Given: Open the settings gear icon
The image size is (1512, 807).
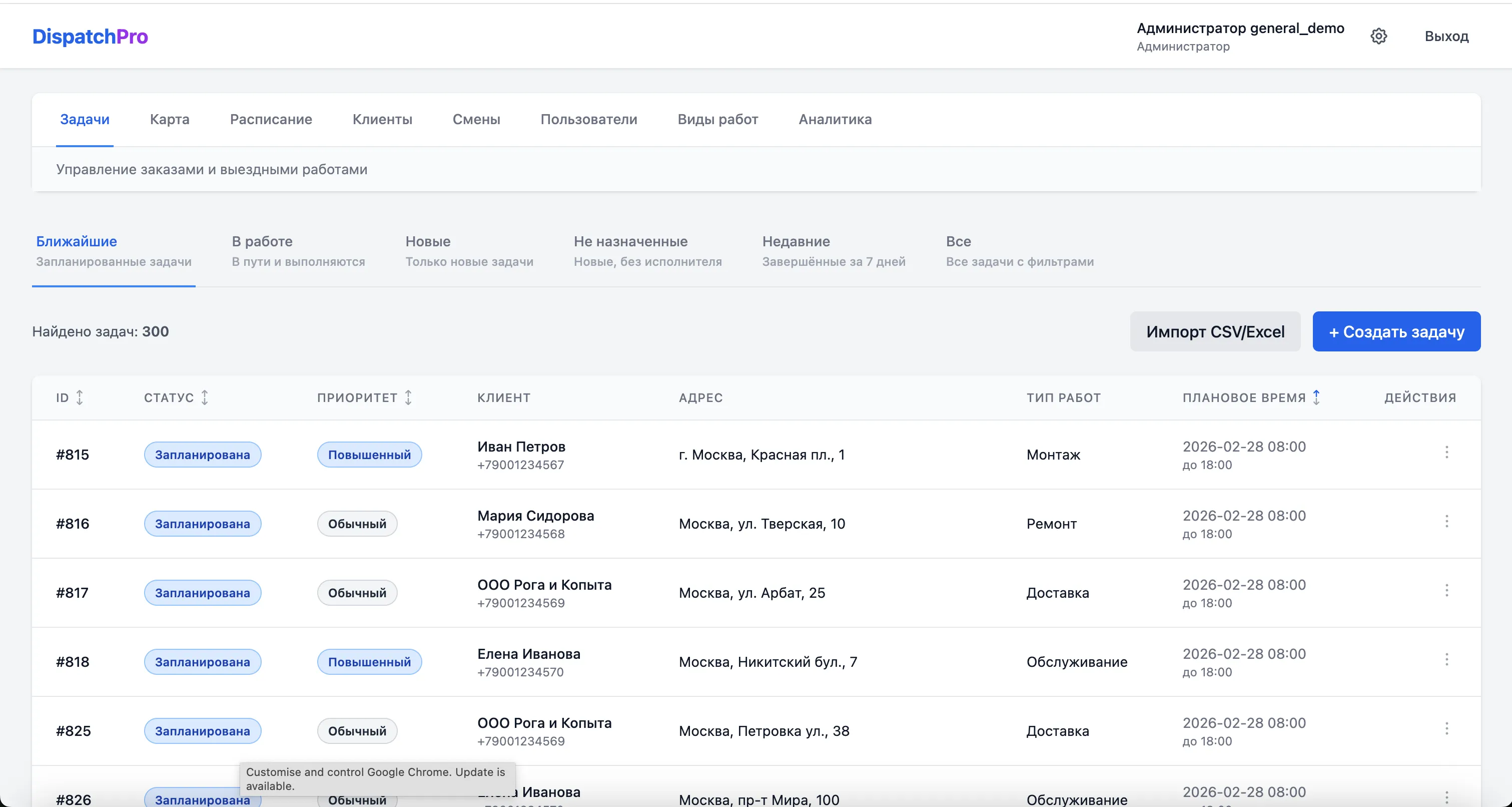Looking at the screenshot, I should pos(1379,36).
